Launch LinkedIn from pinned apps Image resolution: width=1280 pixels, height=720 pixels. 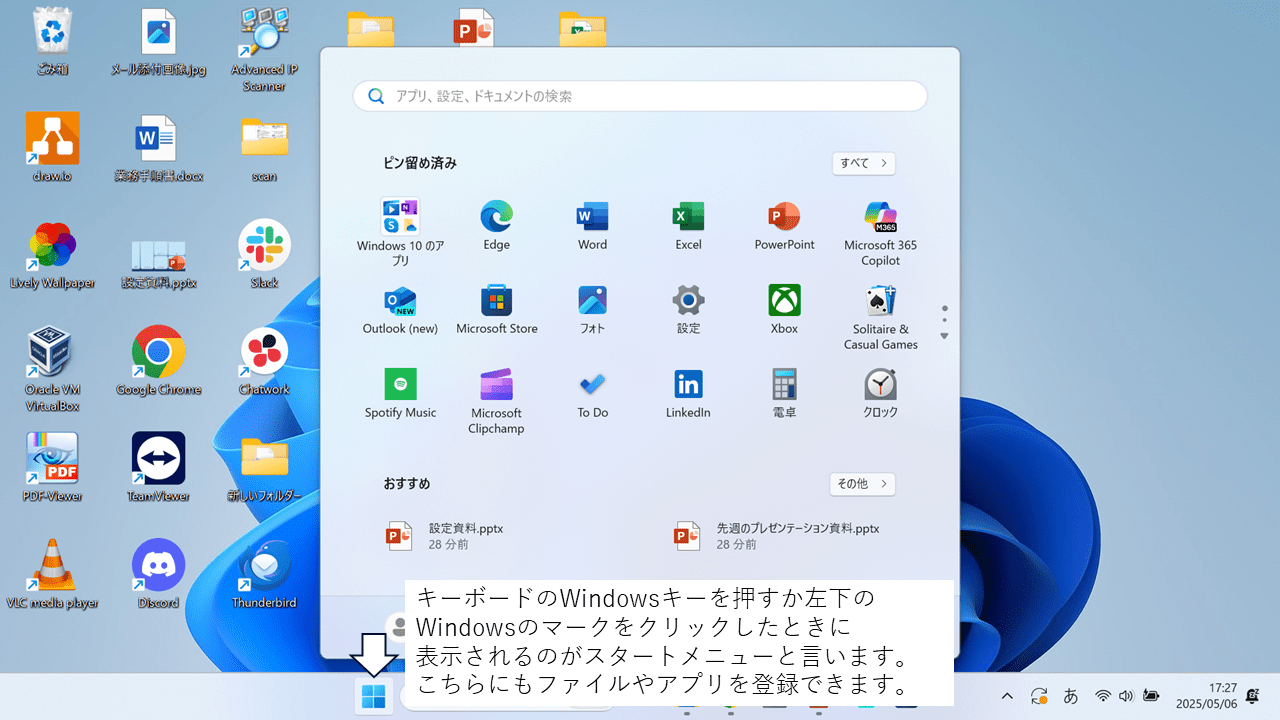coord(688,393)
